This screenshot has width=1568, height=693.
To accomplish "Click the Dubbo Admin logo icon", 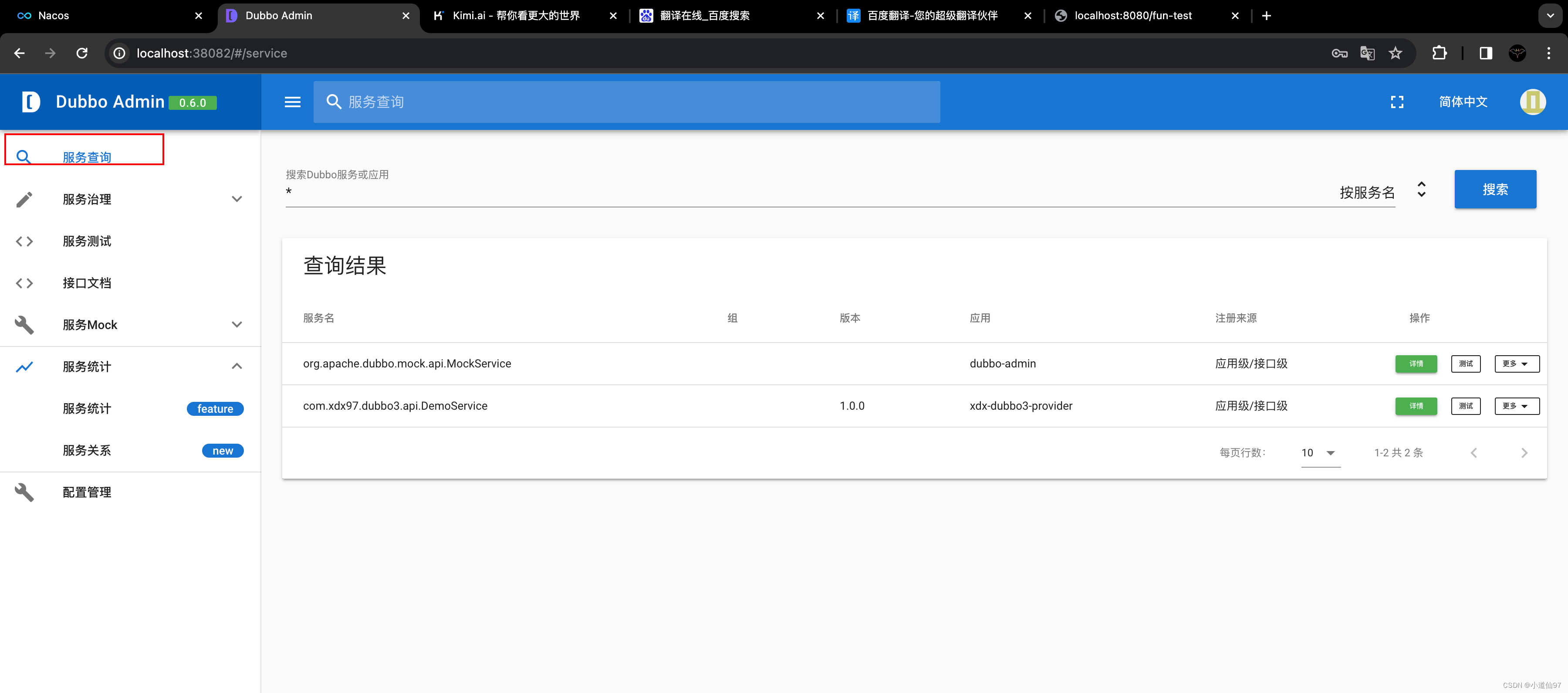I will coord(30,102).
